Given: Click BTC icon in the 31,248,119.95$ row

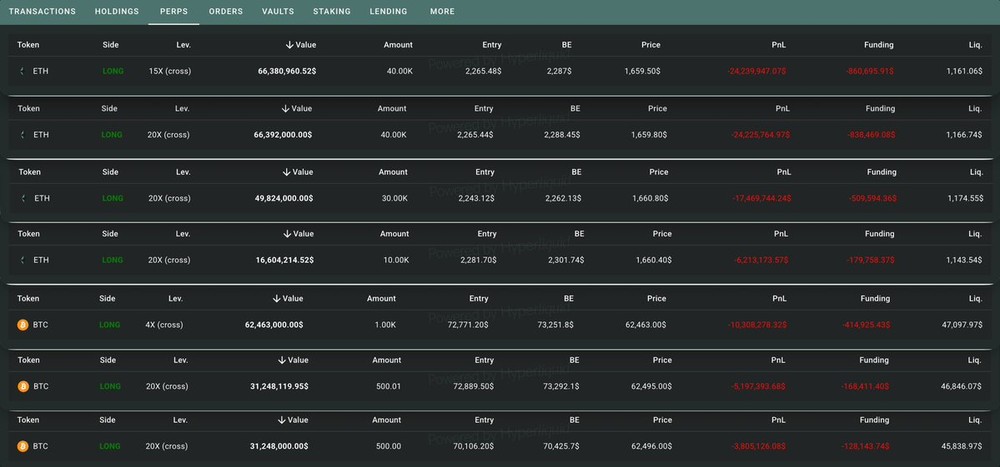Looking at the screenshot, I should [x=24, y=387].
